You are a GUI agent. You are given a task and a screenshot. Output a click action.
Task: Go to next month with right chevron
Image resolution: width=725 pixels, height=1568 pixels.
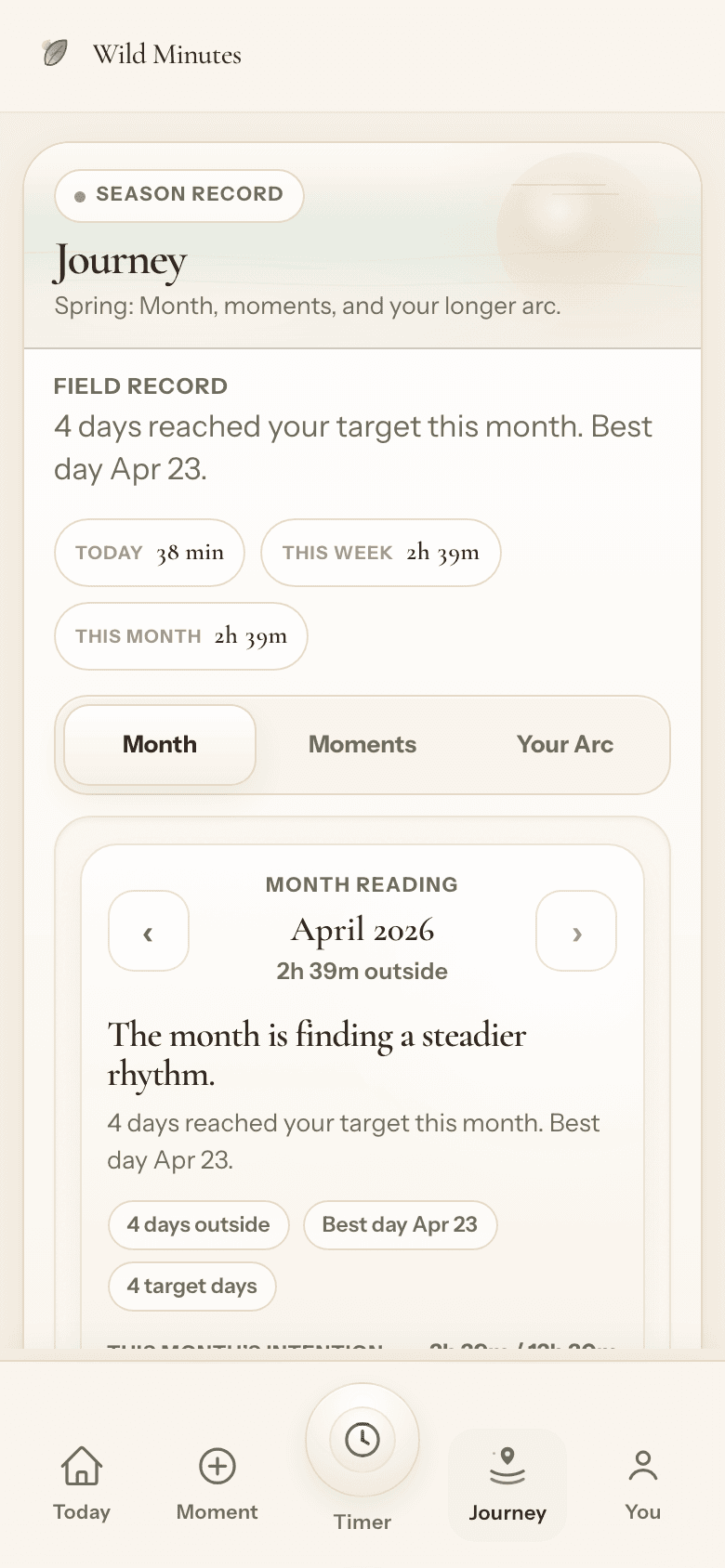tap(576, 932)
